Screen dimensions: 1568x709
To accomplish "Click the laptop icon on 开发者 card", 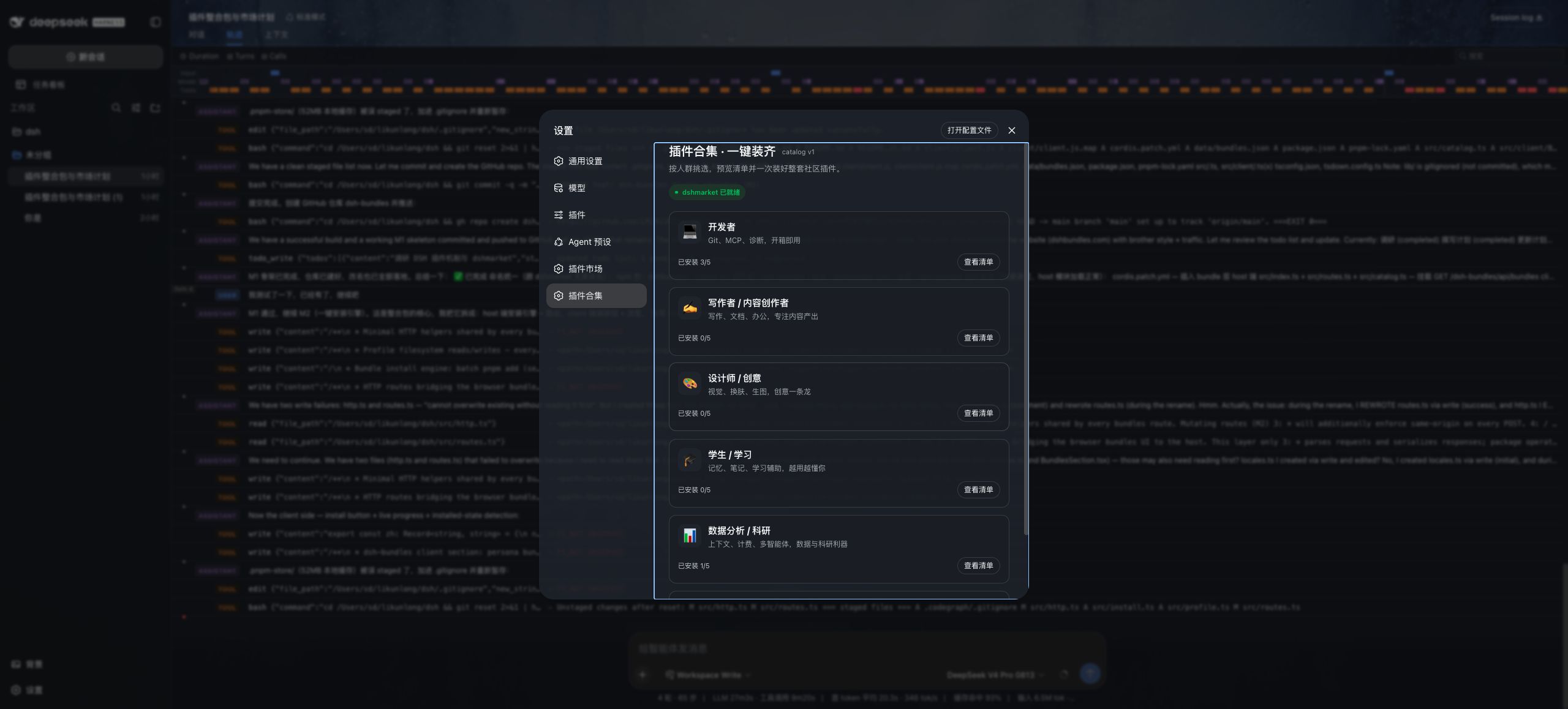I will coord(690,232).
